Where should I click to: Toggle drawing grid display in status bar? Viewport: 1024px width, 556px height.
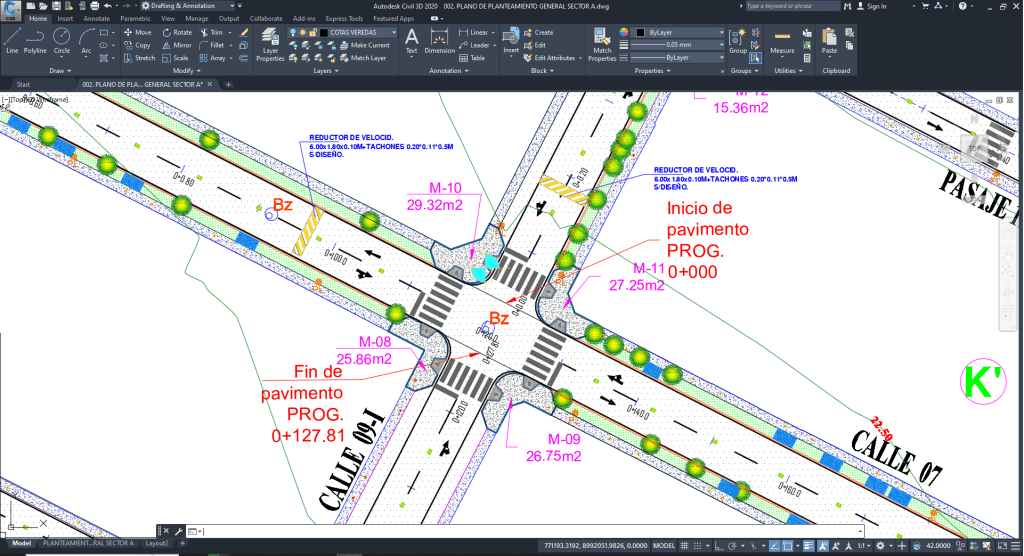[x=684, y=546]
